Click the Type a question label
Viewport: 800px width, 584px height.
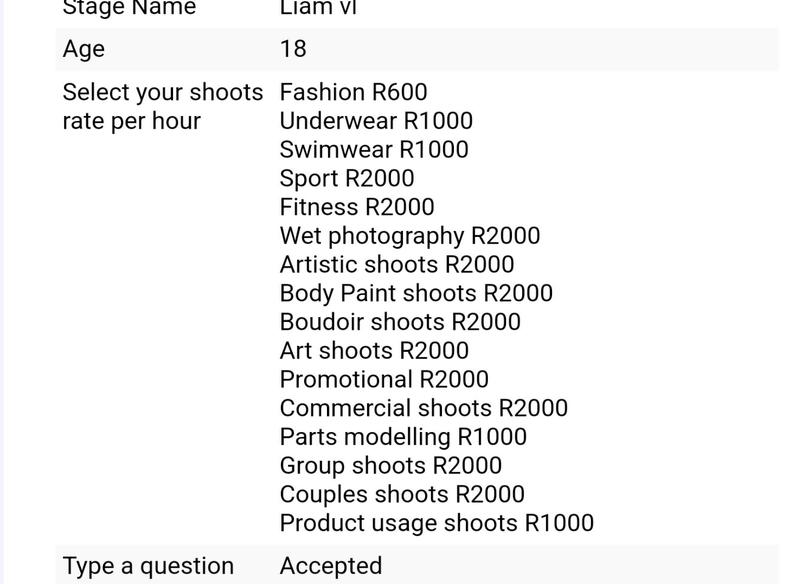pyautogui.click(x=148, y=566)
